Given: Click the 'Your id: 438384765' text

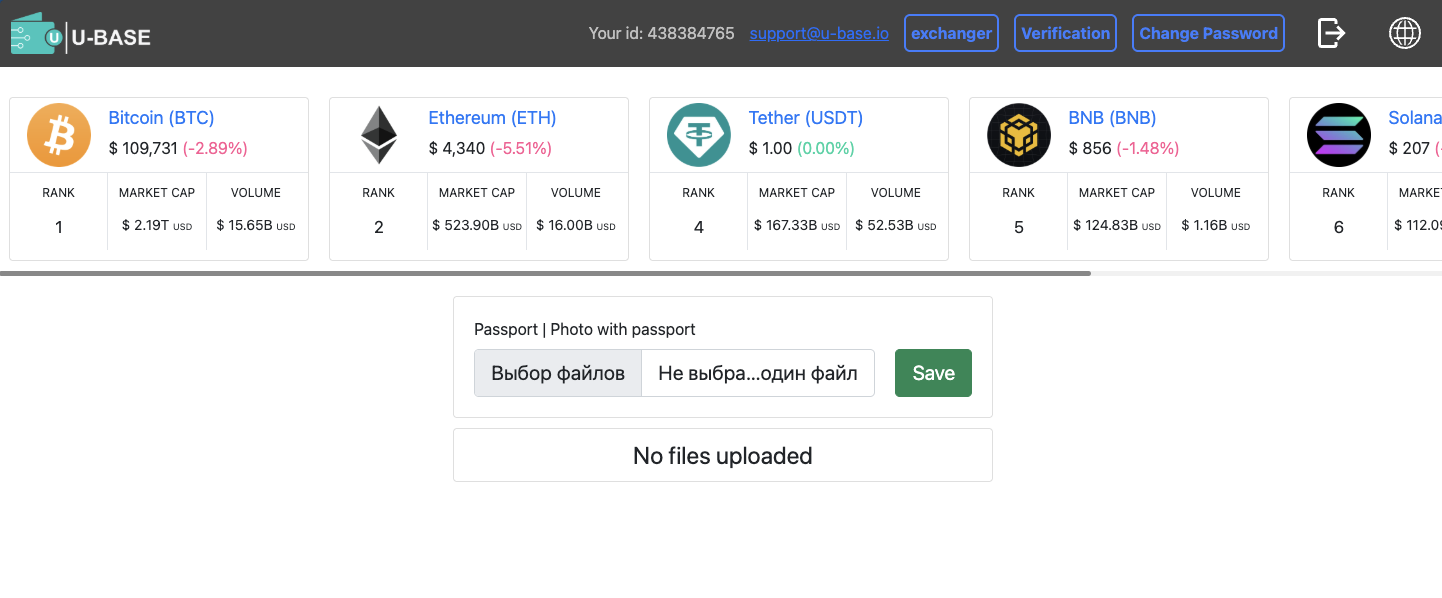Looking at the screenshot, I should 661,33.
